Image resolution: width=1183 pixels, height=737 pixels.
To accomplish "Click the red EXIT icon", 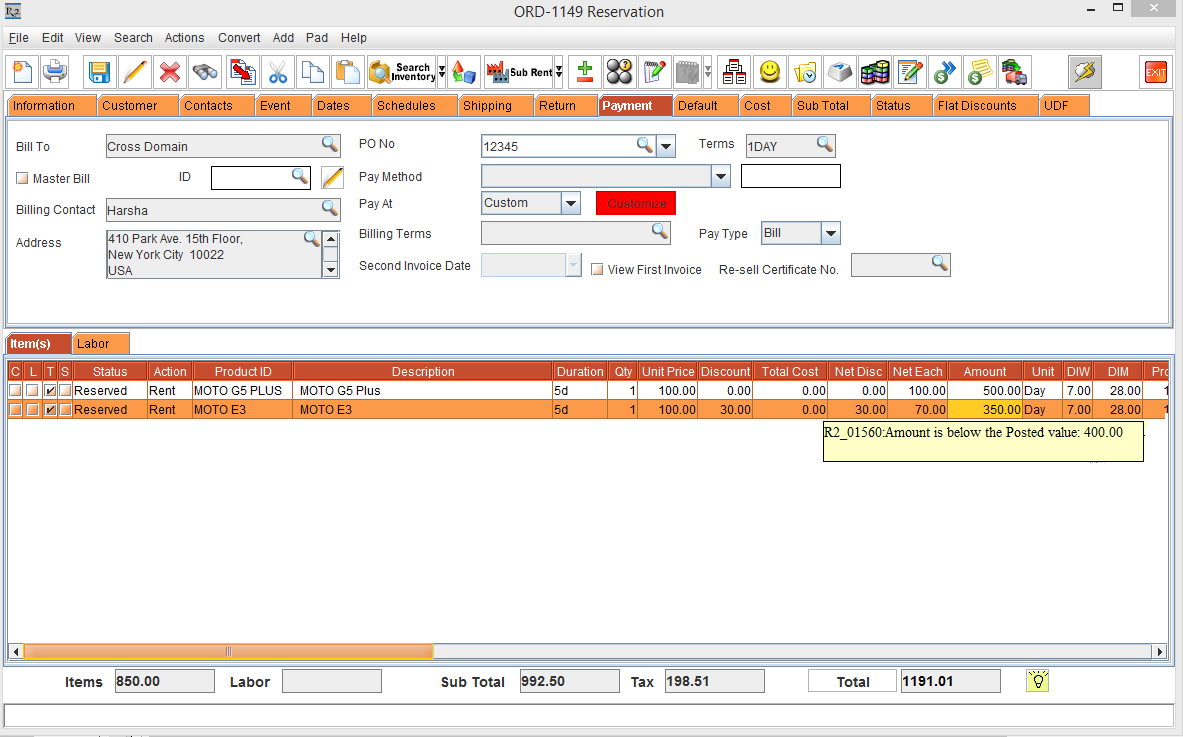I will [1155, 72].
